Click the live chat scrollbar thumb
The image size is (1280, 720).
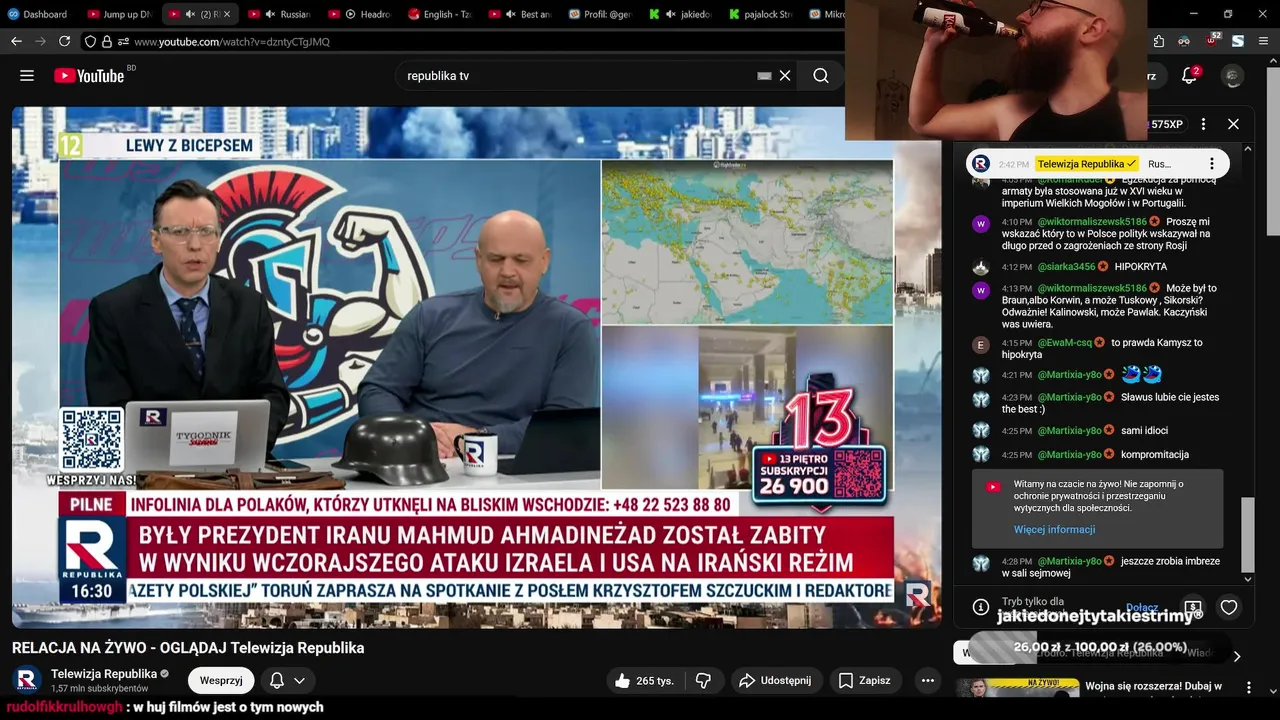pyautogui.click(x=1247, y=534)
